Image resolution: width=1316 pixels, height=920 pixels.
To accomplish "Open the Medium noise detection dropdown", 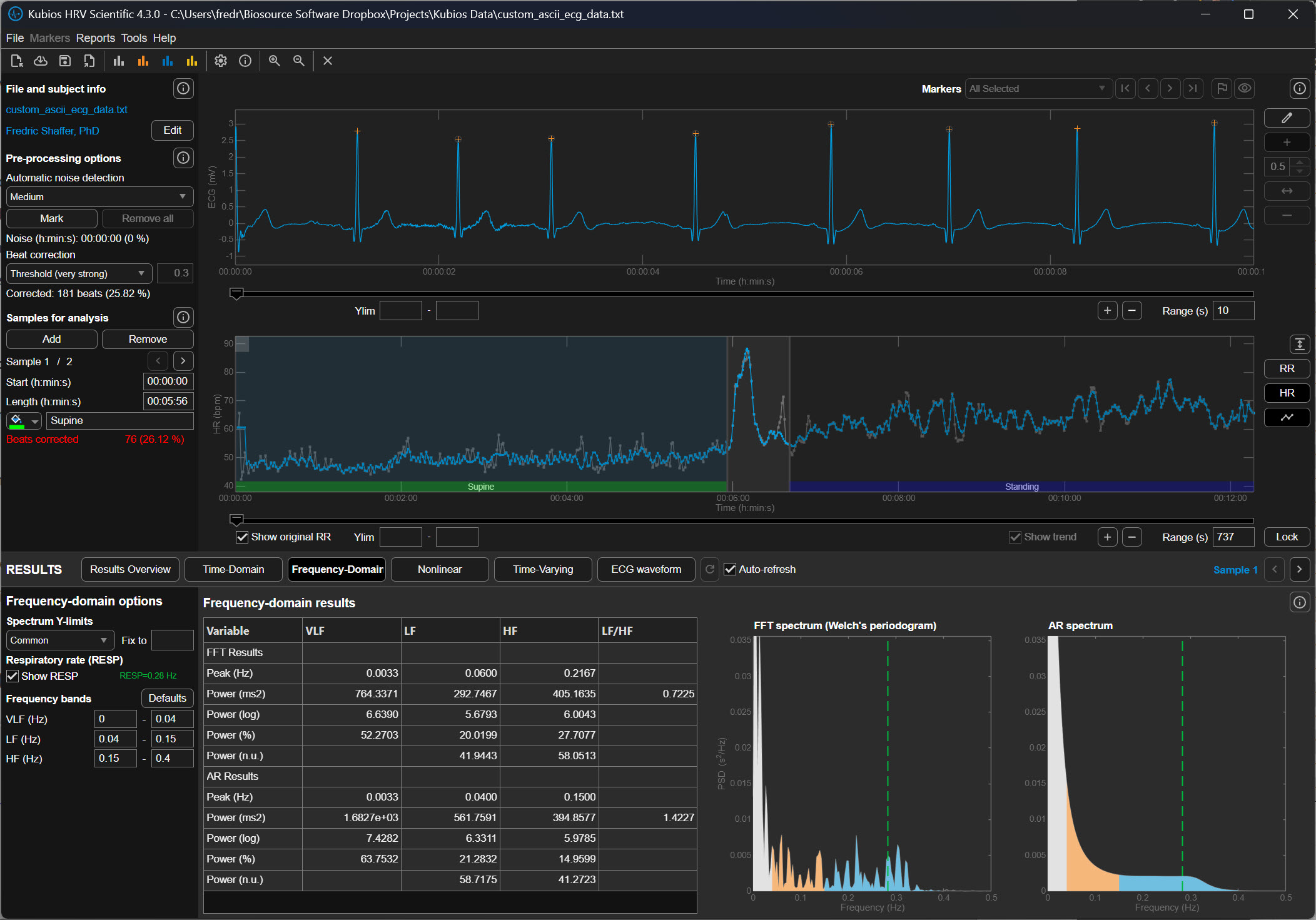I will 99,196.
